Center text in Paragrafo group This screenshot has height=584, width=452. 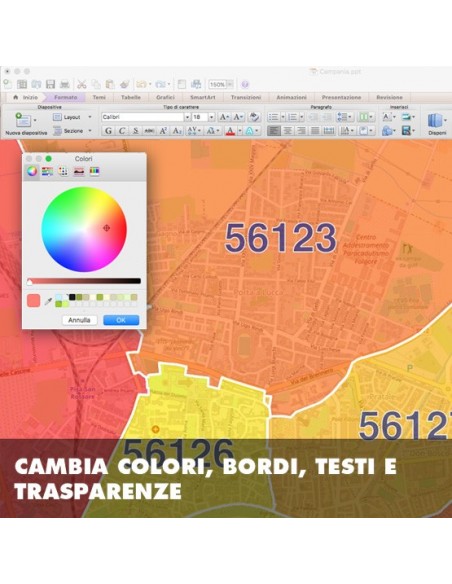[287, 131]
